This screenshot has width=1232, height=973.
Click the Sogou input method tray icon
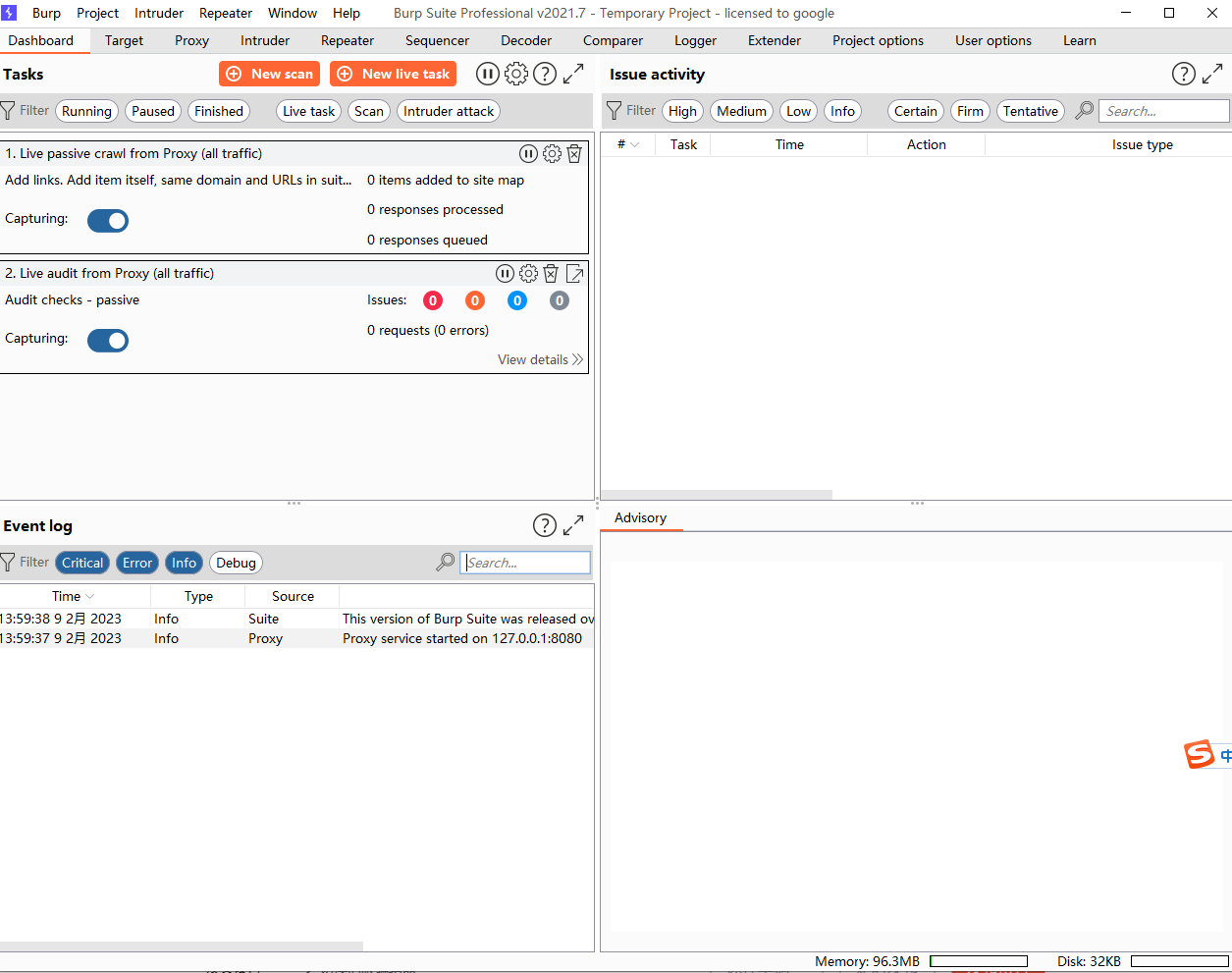click(1200, 755)
